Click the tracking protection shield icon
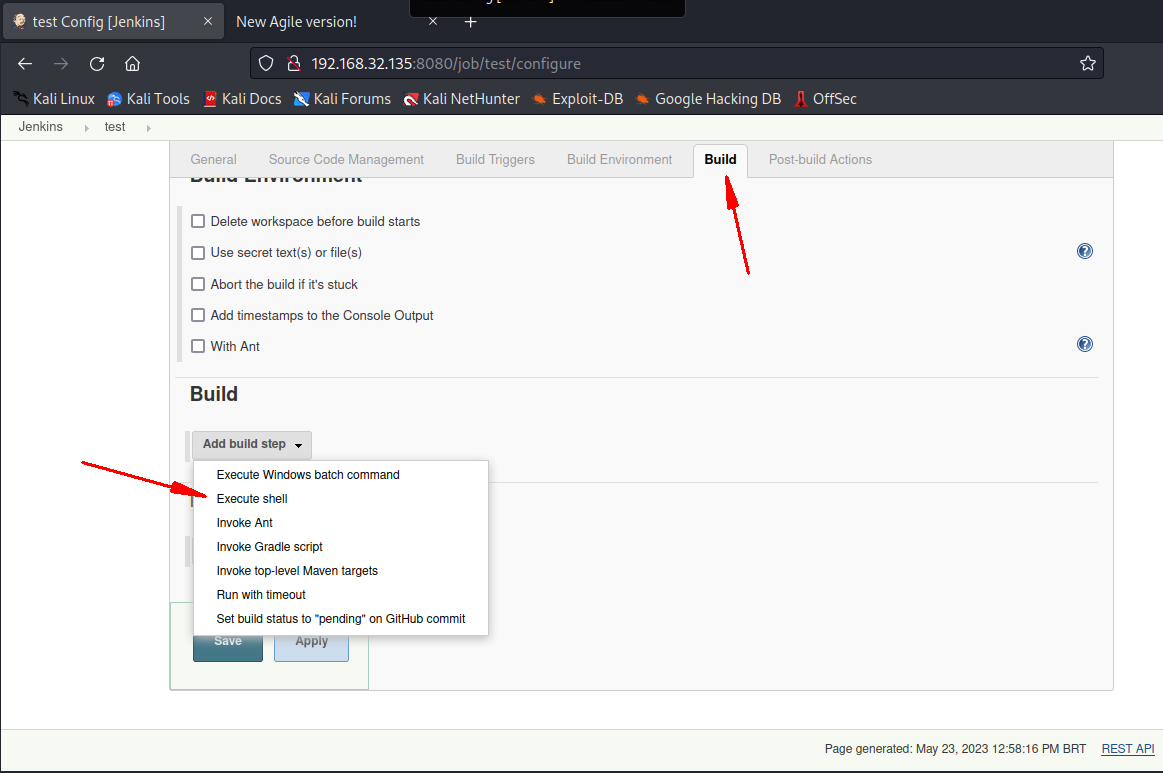 coord(266,64)
